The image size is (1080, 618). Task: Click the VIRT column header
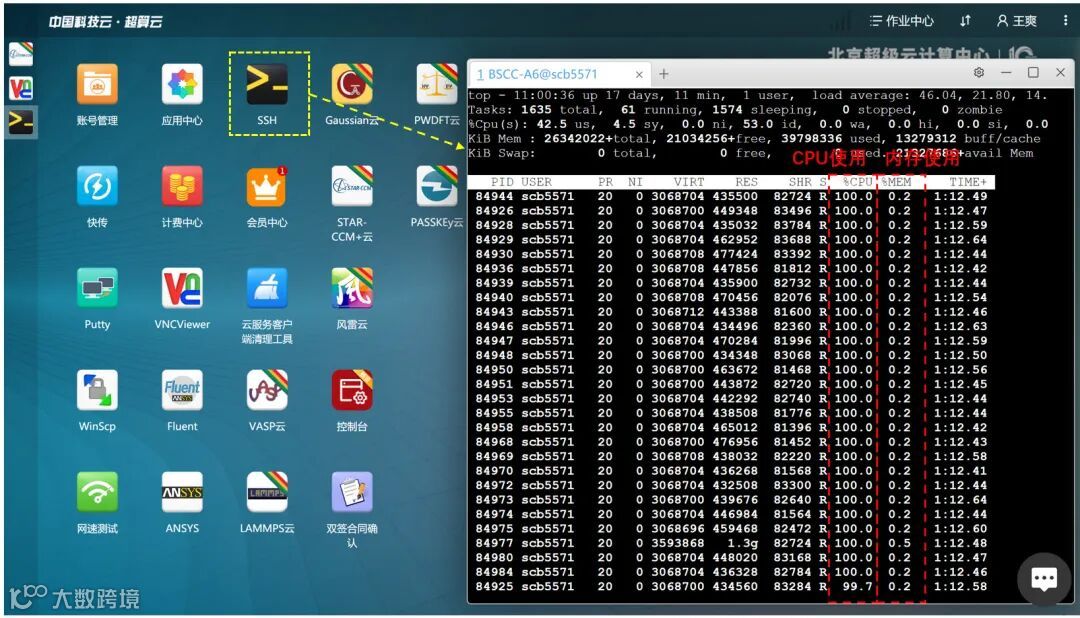tap(689, 182)
